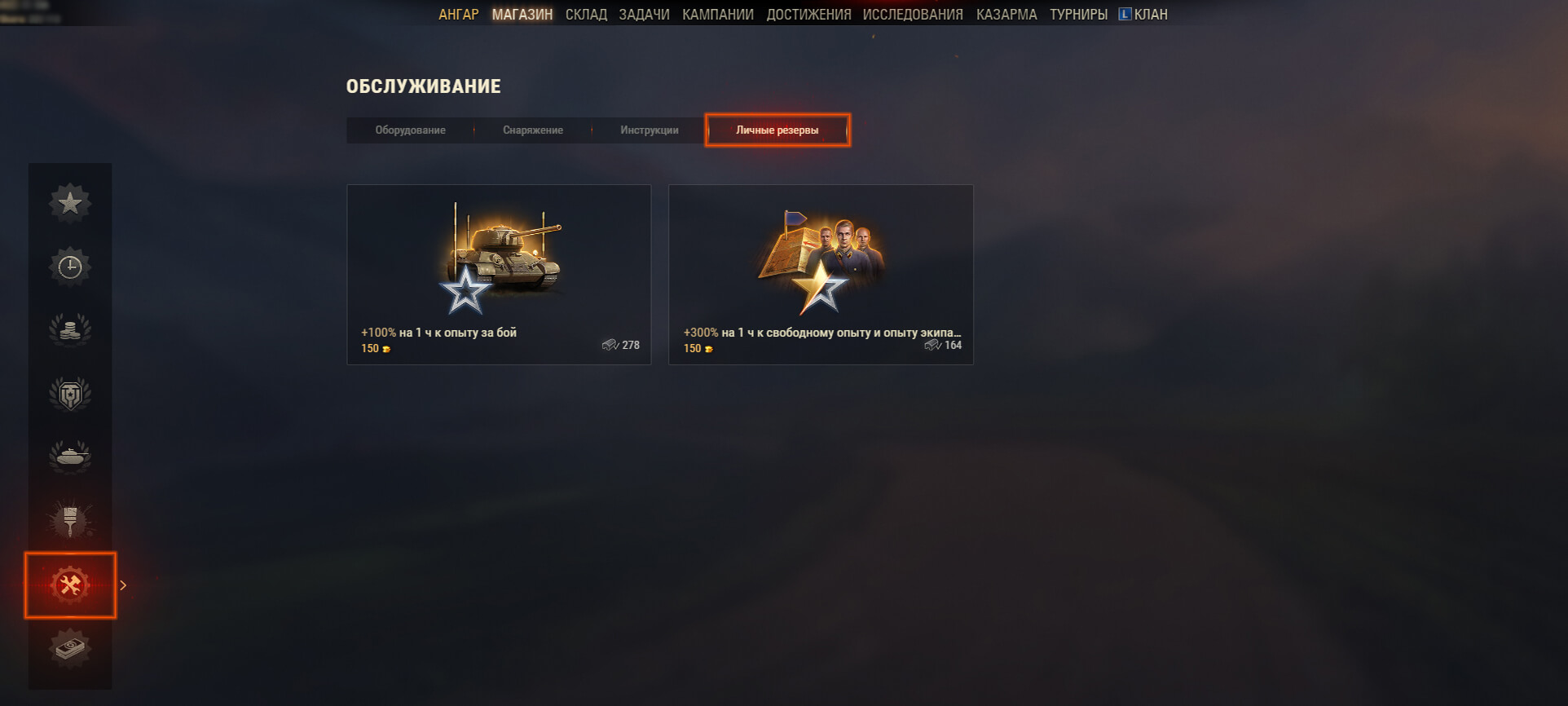This screenshot has height=706, width=1568.
Task: Go to the ТУРНИРЫ section
Action: click(x=1078, y=15)
